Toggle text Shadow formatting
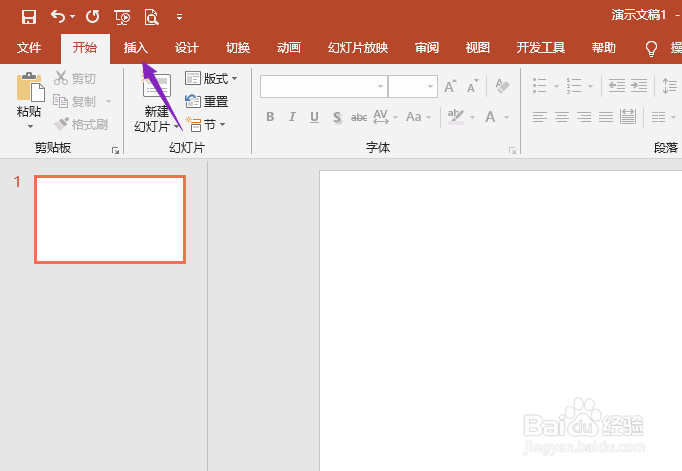The width and height of the screenshot is (682, 471). (337, 117)
